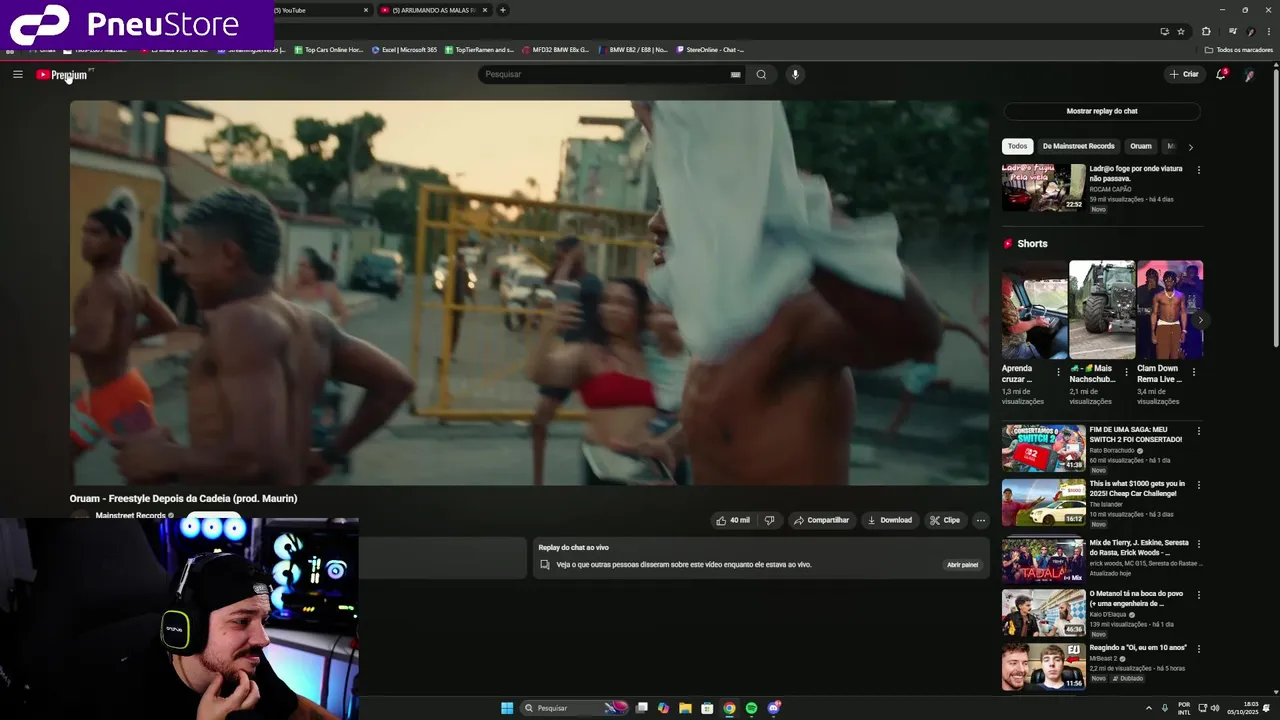Click the Criar button
This screenshot has height=720, width=1280.
[x=1184, y=74]
